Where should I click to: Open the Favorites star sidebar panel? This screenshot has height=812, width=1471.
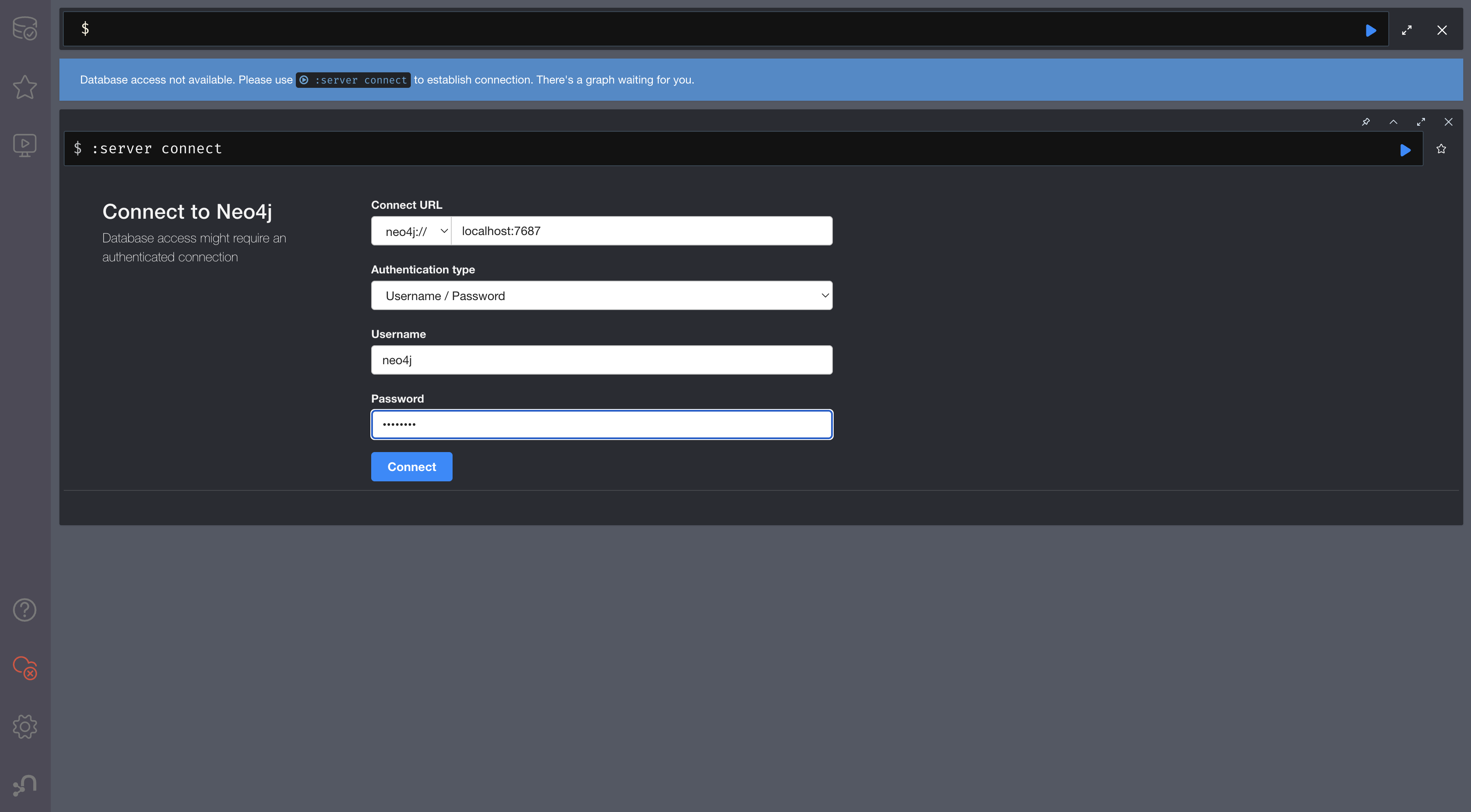click(x=25, y=87)
